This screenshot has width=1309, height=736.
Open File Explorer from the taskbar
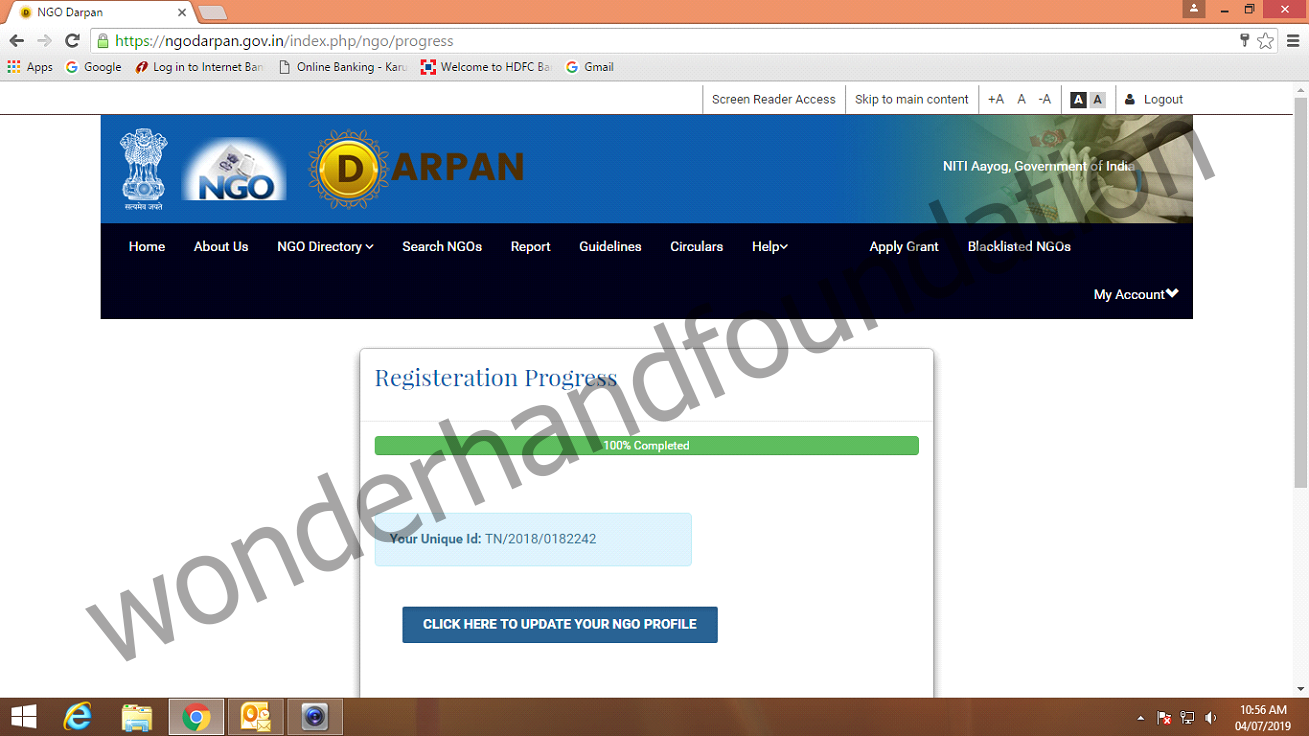tap(137, 717)
